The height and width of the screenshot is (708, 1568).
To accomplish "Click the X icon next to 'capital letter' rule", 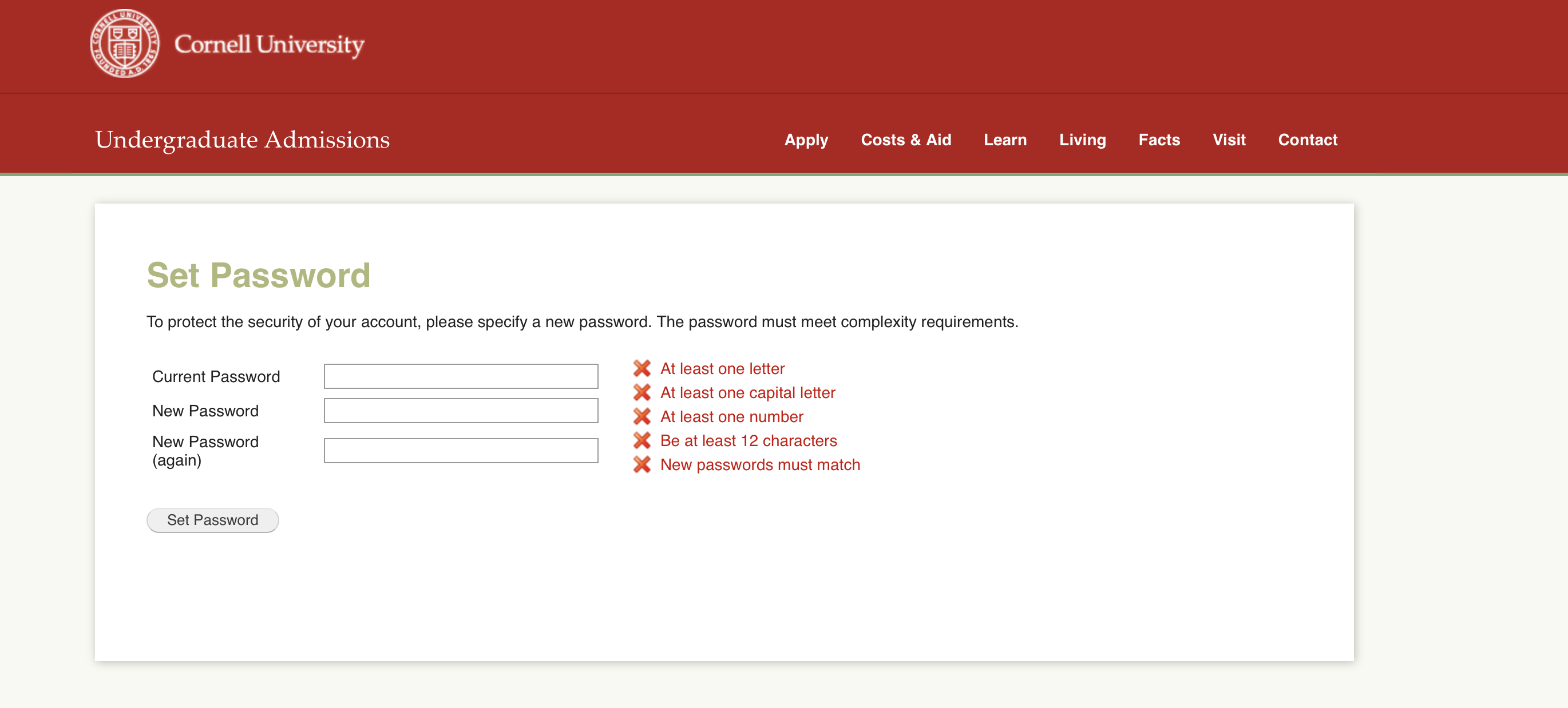I will (642, 393).
